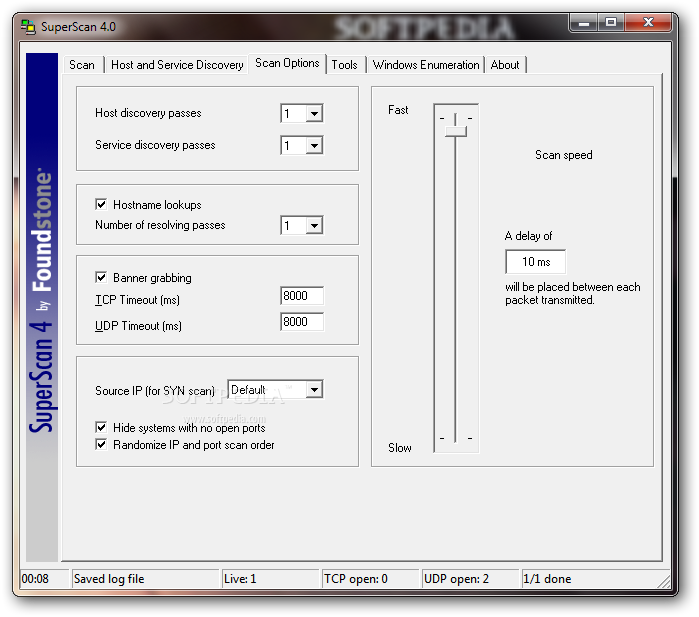Screen dimensions: 699x617
Task: Click the SuperScan app icon in title bar
Action: pyautogui.click(x=28, y=27)
